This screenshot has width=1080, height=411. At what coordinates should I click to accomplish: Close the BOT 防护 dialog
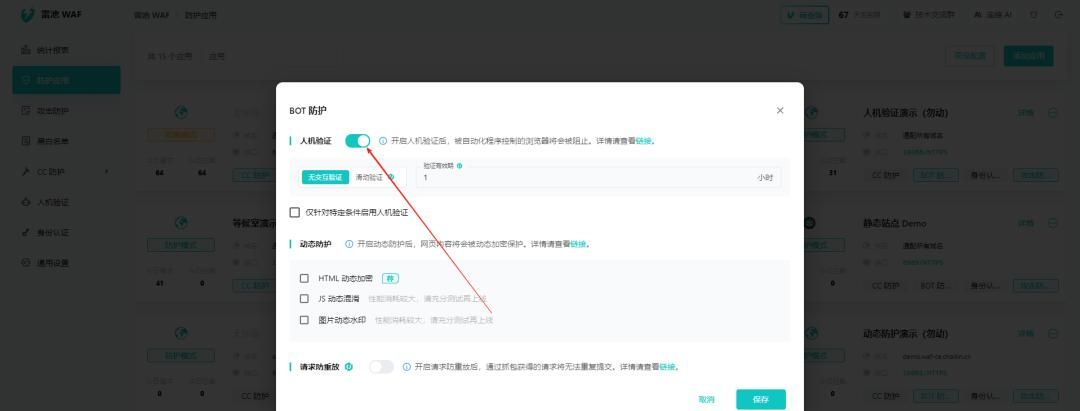(x=780, y=110)
